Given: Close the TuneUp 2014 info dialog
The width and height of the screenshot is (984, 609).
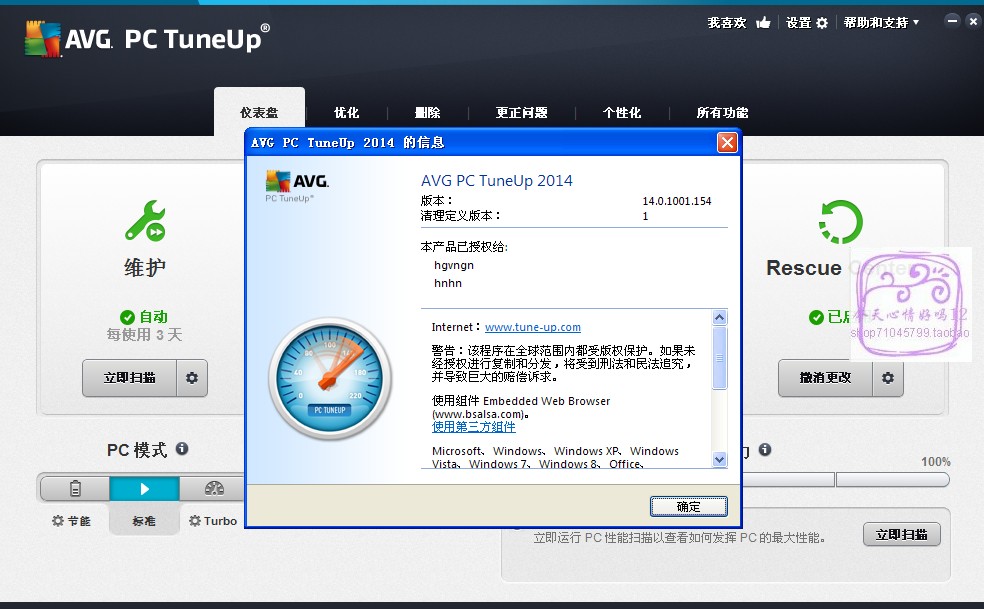Looking at the screenshot, I should 727,143.
